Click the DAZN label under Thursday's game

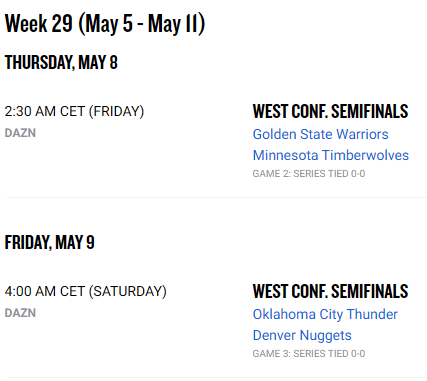pyautogui.click(x=20, y=133)
